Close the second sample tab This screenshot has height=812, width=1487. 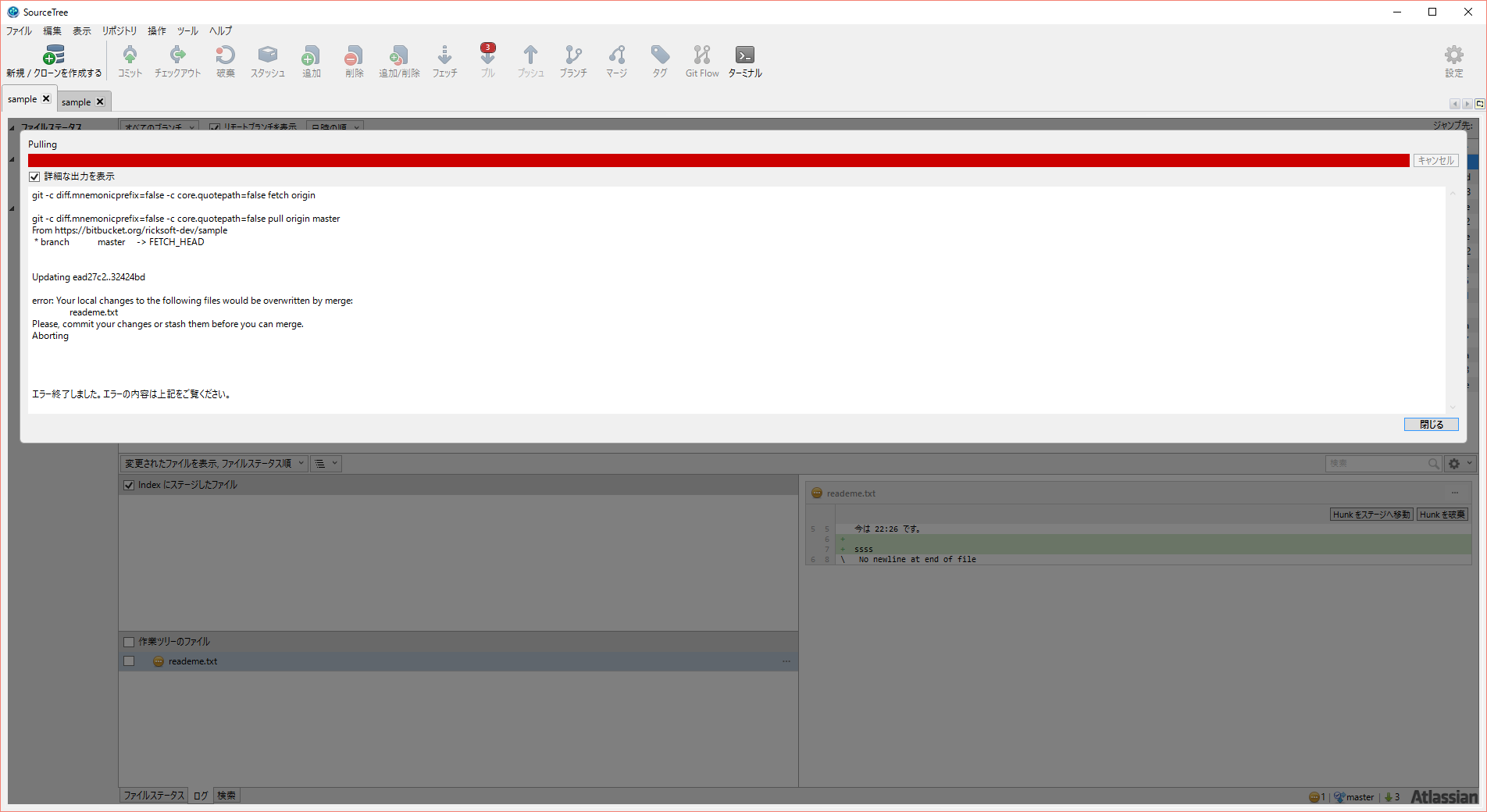tap(100, 101)
